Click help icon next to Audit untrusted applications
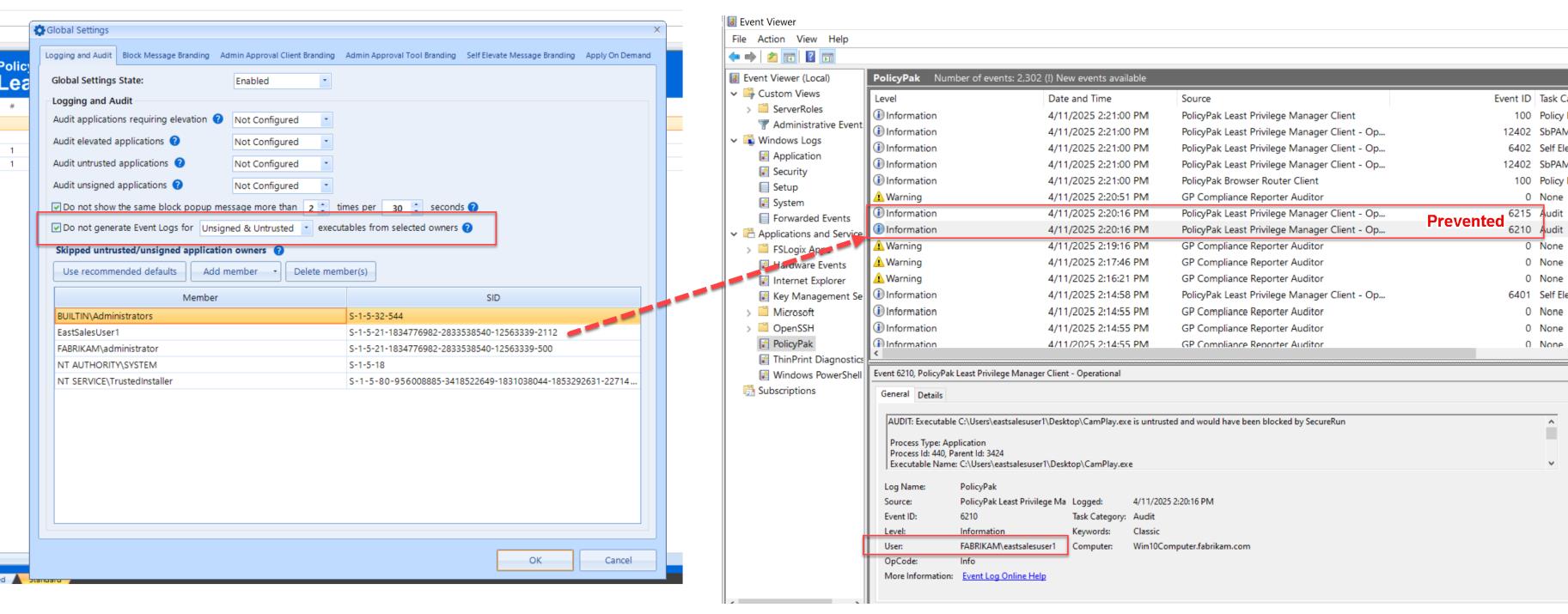1568x614 pixels. coord(180,163)
